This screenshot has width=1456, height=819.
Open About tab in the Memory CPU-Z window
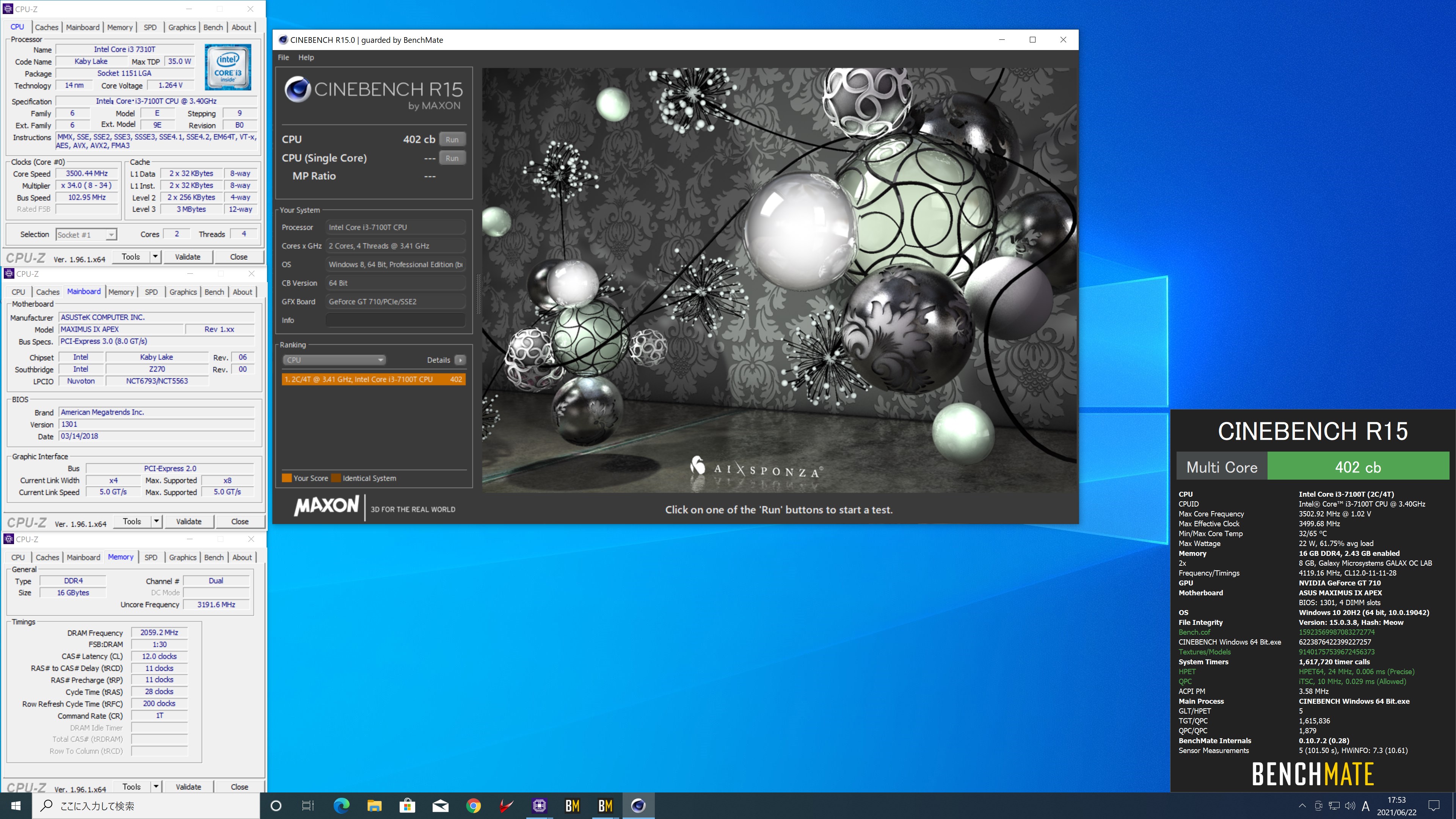[242, 557]
